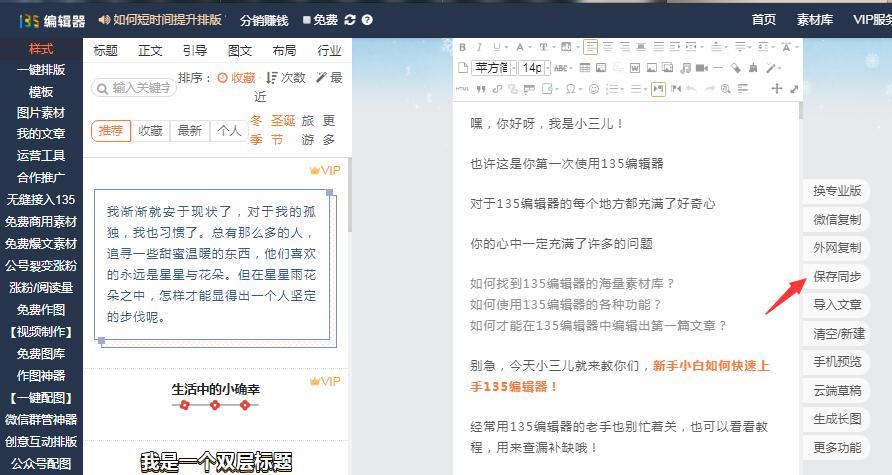Open the search and replace icon
This screenshot has height=475, width=892.
pyautogui.click(x=725, y=89)
